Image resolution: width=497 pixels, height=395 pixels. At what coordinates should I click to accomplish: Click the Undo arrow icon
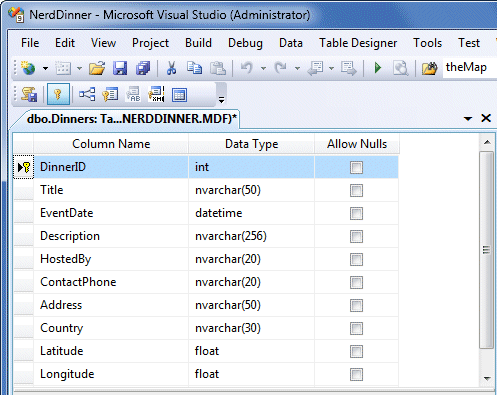pos(247,68)
